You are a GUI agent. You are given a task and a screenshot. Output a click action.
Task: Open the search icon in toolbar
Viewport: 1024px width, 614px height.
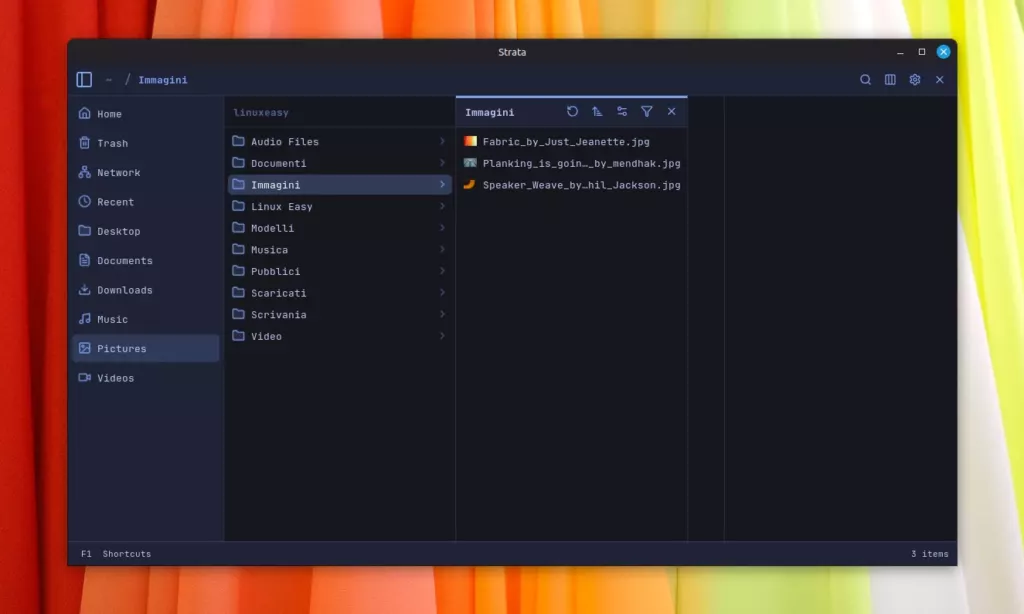tap(865, 80)
